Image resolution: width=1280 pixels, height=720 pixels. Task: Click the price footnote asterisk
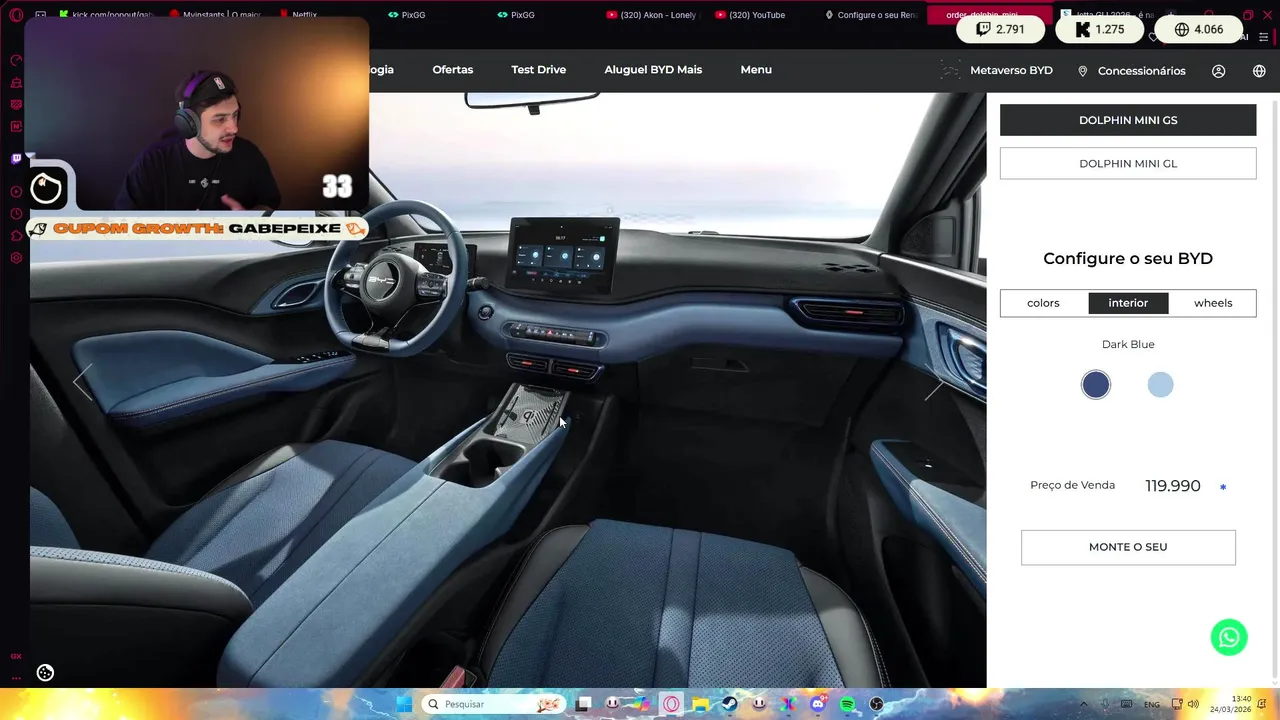pos(1222,487)
